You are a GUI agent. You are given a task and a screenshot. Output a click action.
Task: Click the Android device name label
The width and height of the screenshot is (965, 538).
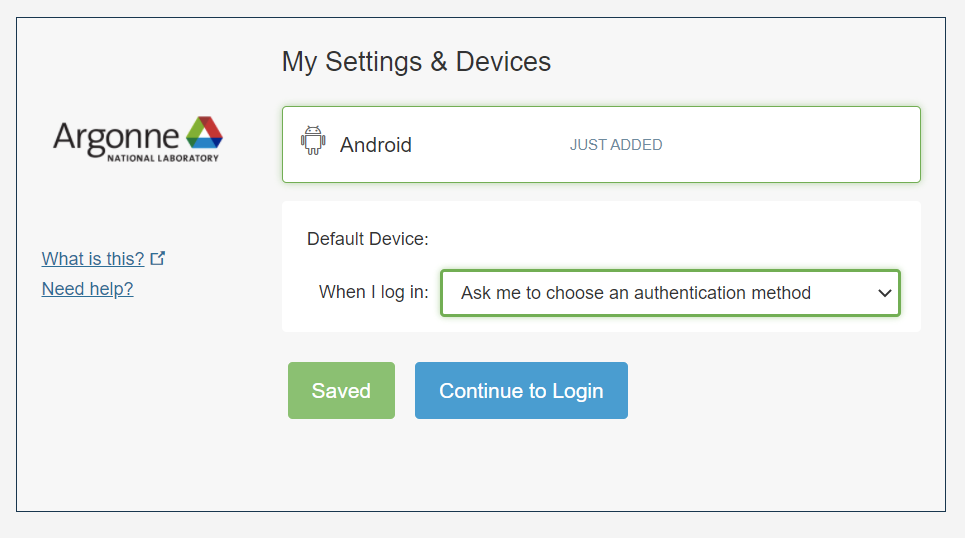[x=375, y=145]
